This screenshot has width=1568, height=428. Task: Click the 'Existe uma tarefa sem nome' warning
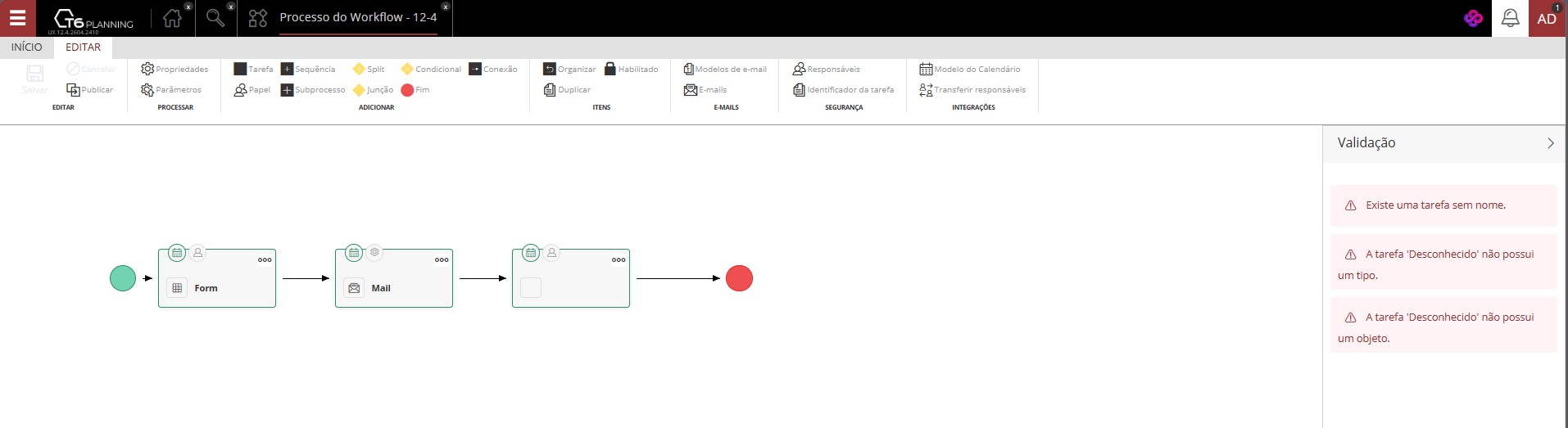(x=1443, y=205)
